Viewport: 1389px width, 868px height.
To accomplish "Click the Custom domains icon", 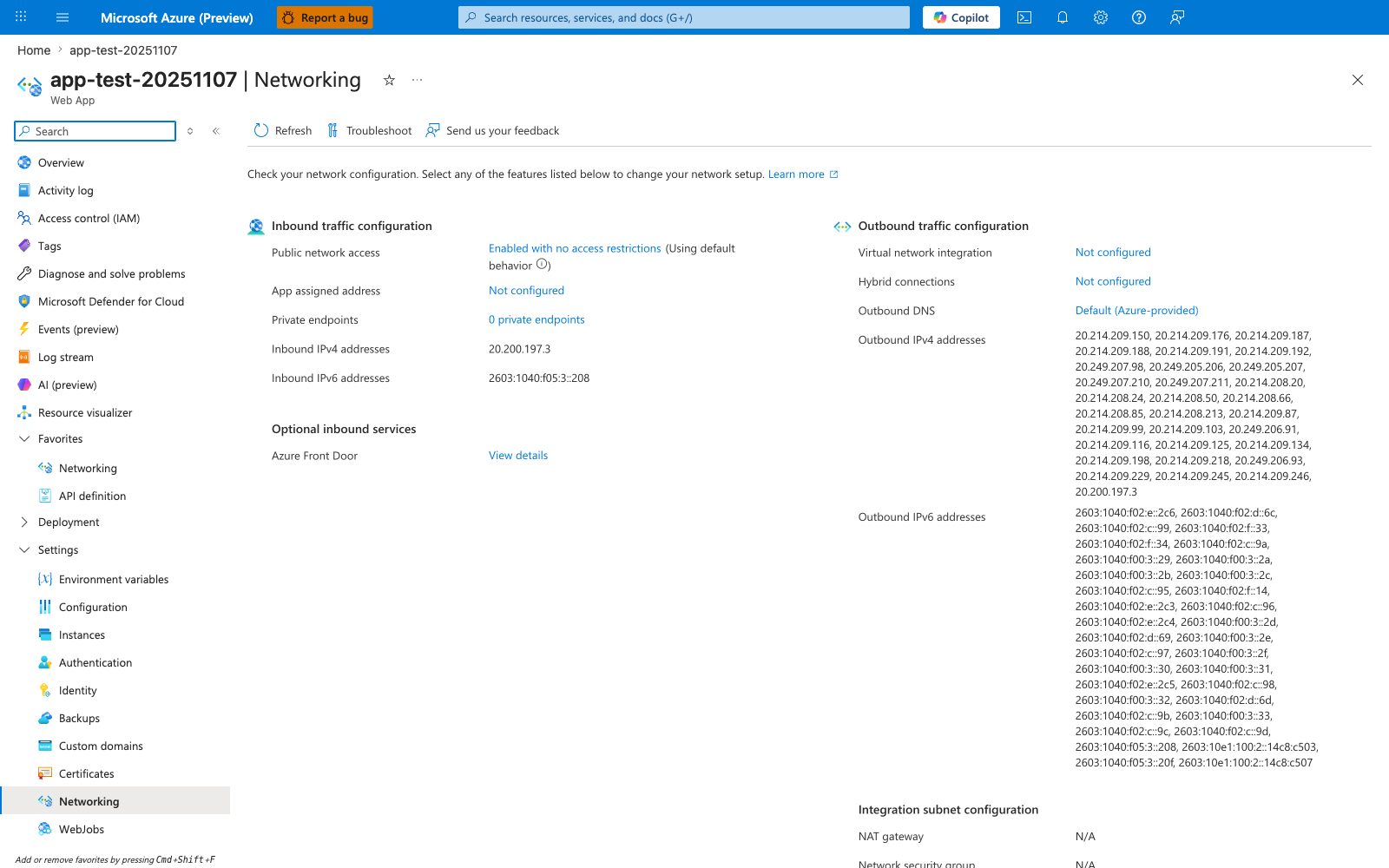I will (x=45, y=746).
